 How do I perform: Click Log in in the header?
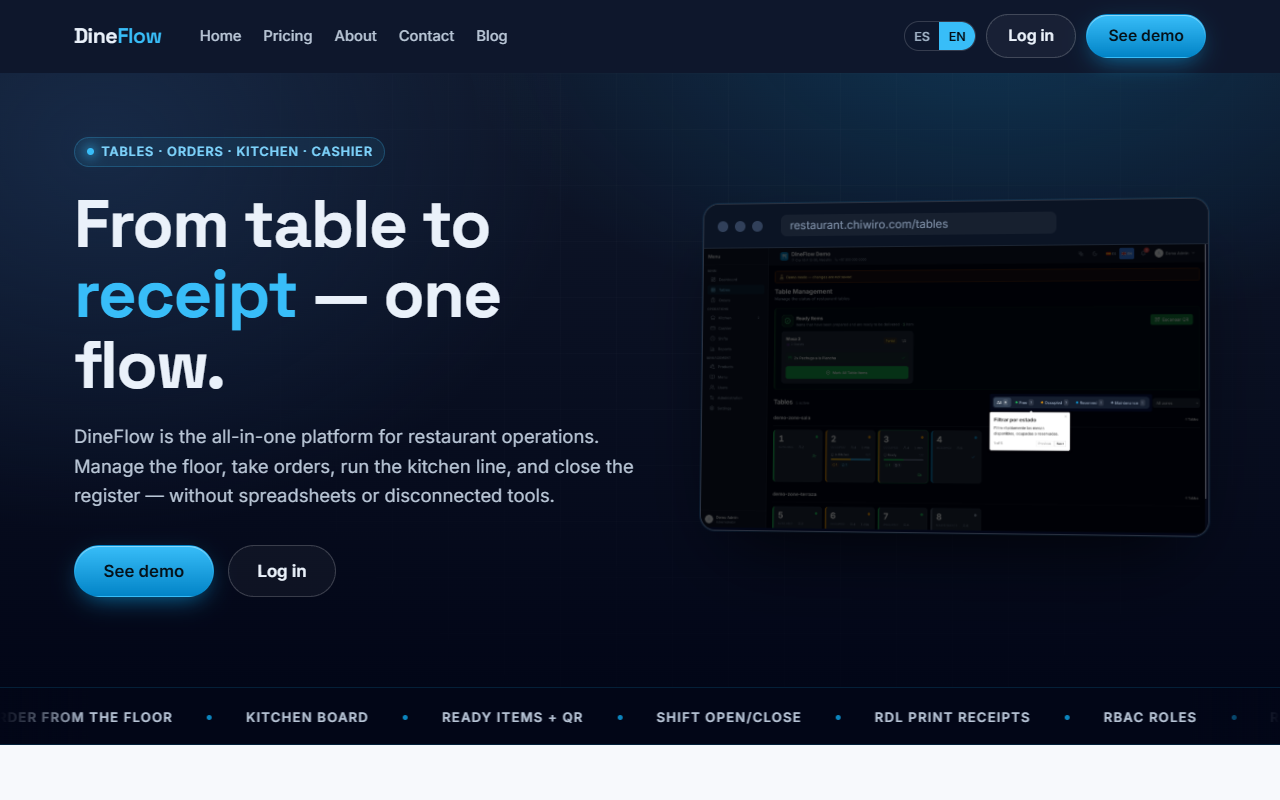point(1030,36)
